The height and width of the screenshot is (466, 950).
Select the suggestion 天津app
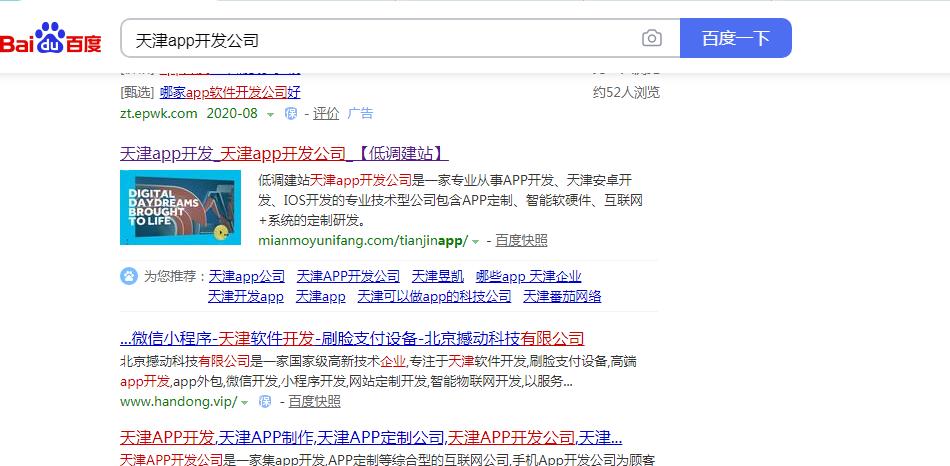[321, 296]
